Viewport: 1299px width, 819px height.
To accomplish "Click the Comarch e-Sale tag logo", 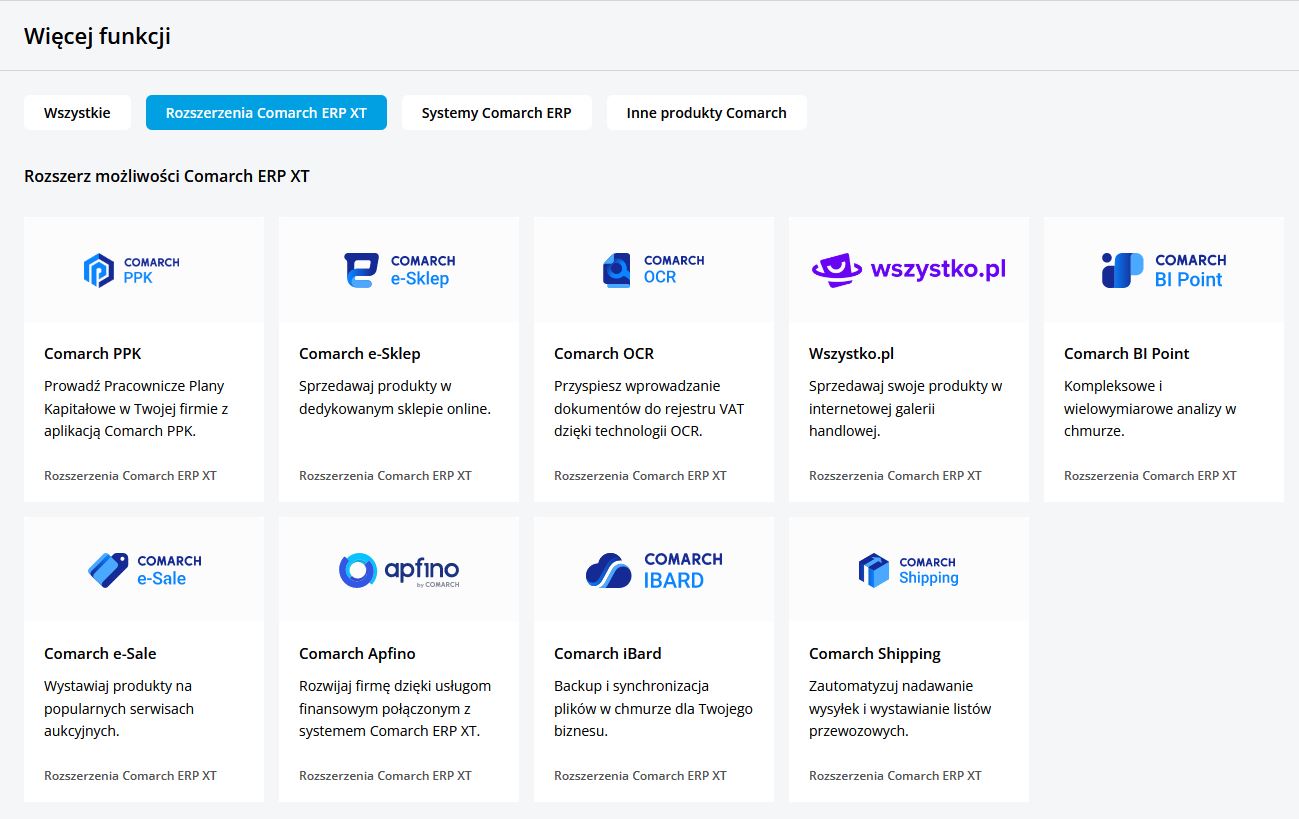I will pyautogui.click(x=108, y=570).
